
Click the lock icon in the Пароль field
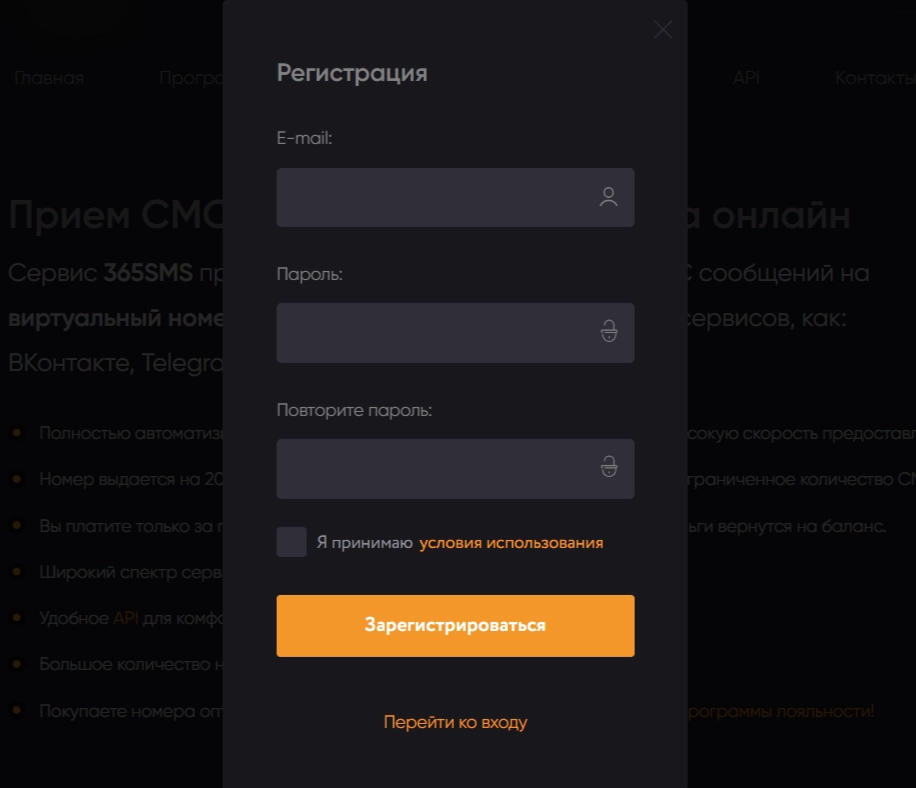tap(608, 332)
